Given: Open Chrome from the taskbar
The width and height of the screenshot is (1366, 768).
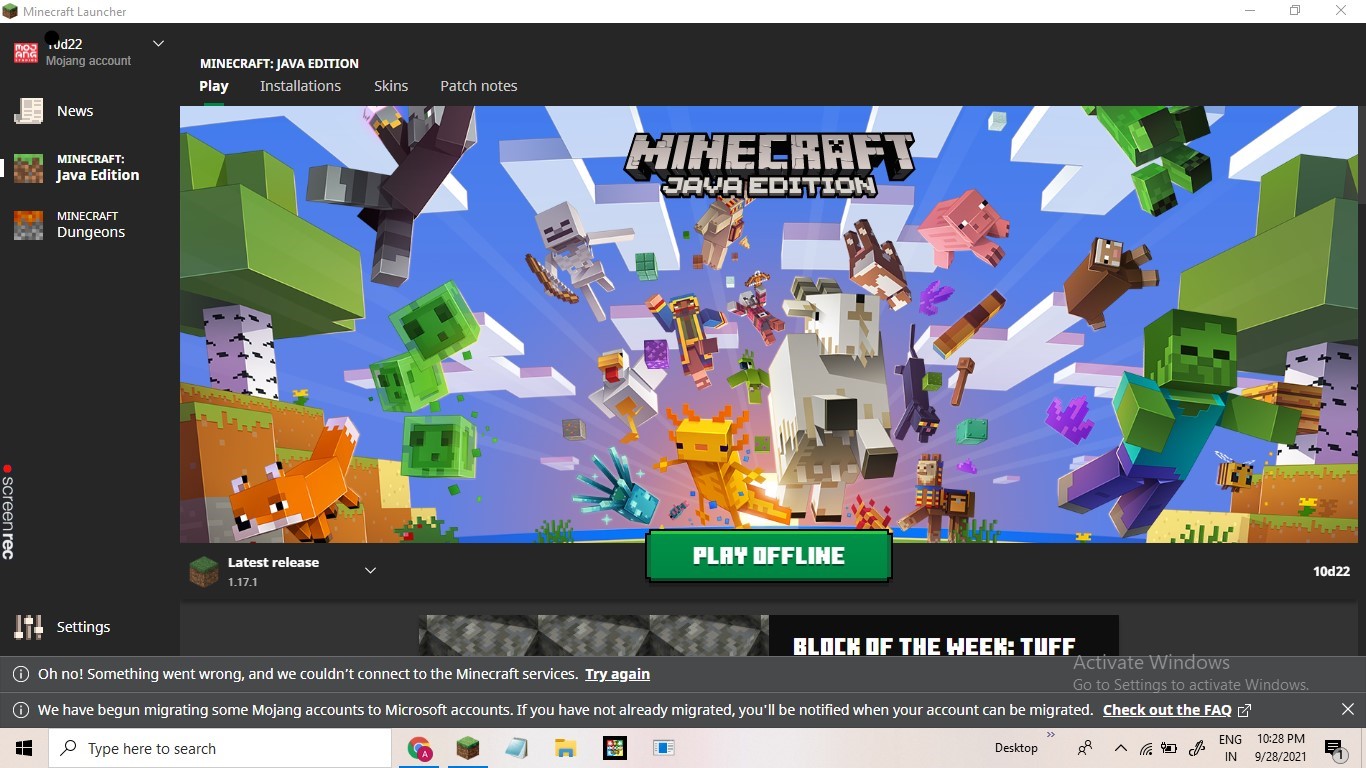Looking at the screenshot, I should [x=419, y=748].
